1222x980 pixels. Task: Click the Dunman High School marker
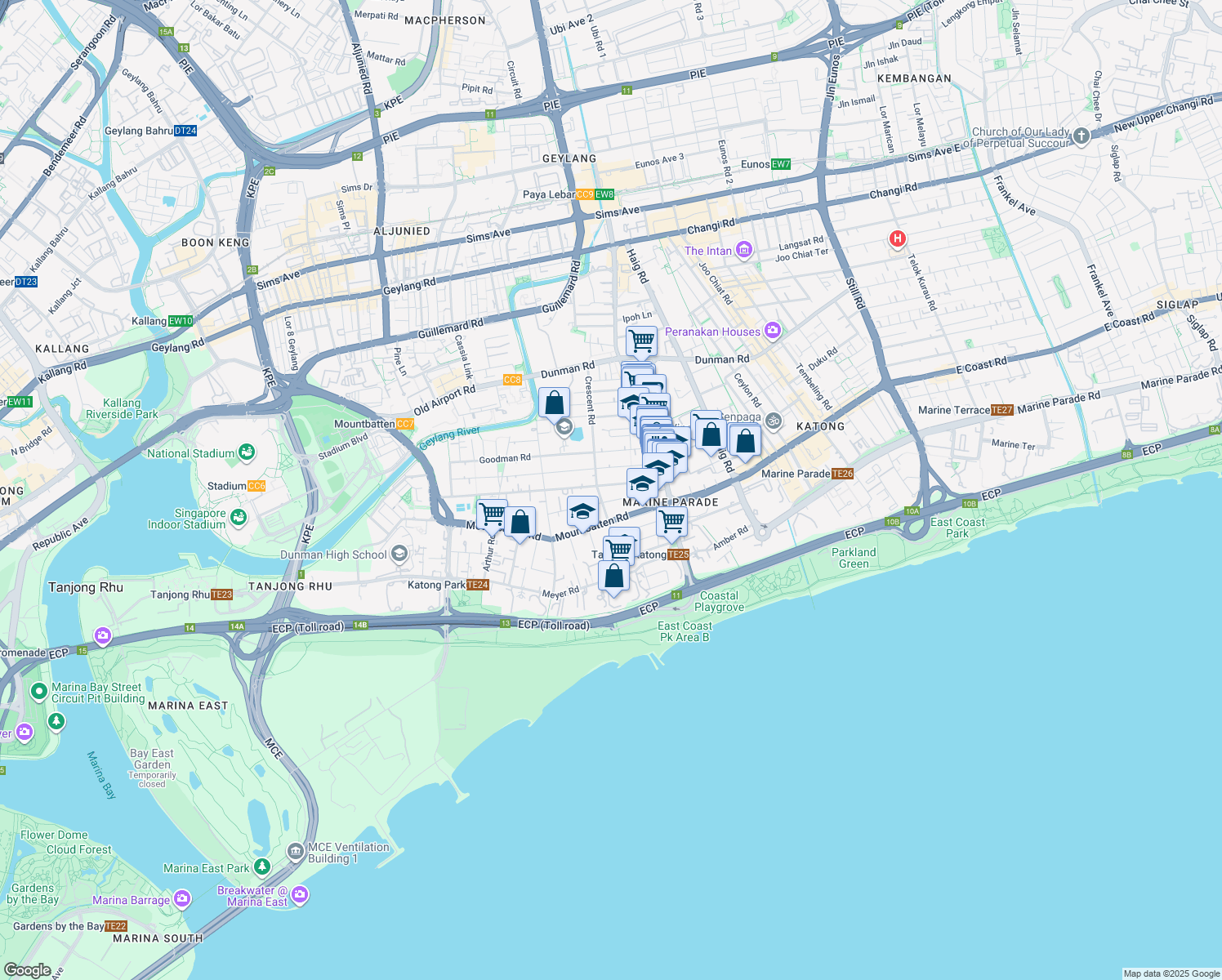pos(399,552)
